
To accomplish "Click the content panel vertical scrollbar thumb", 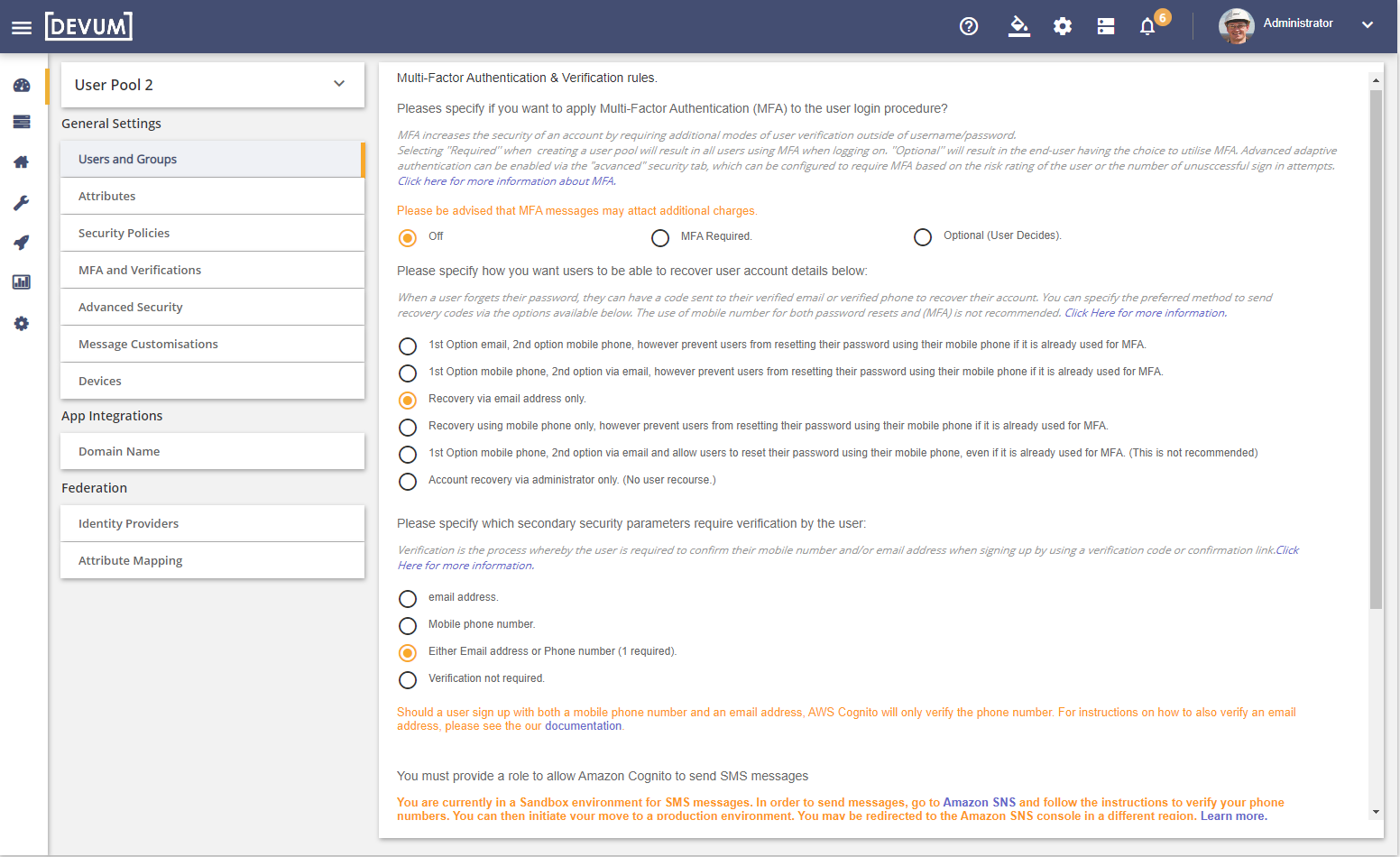I will [1376, 349].
